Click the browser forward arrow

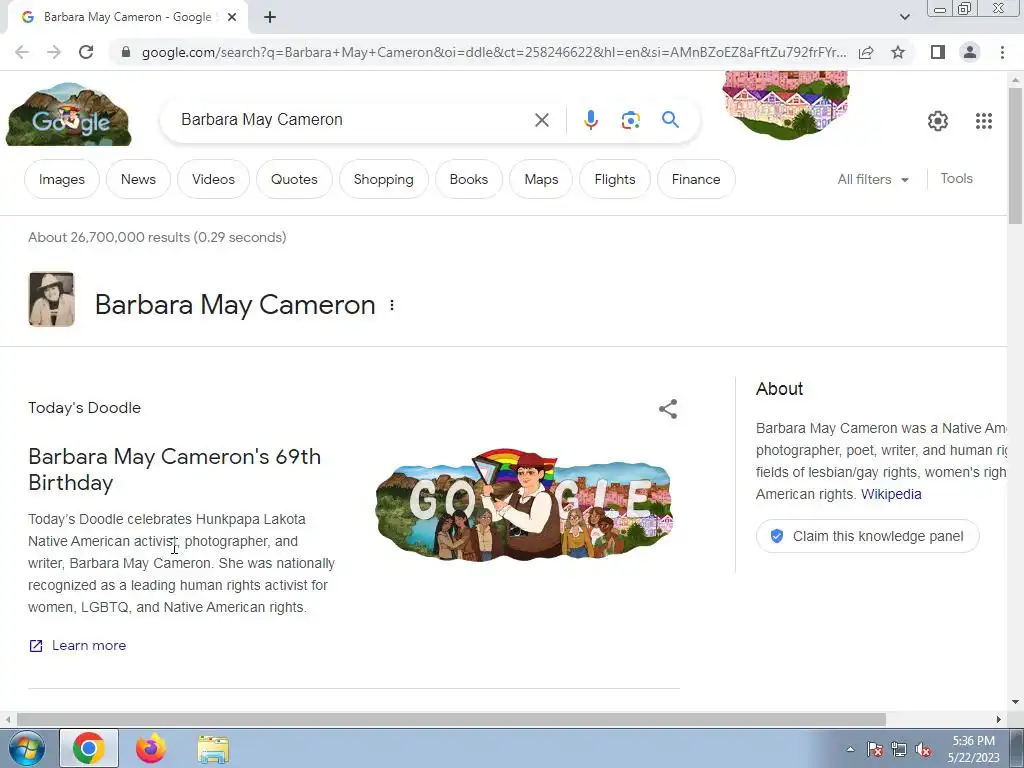54,52
